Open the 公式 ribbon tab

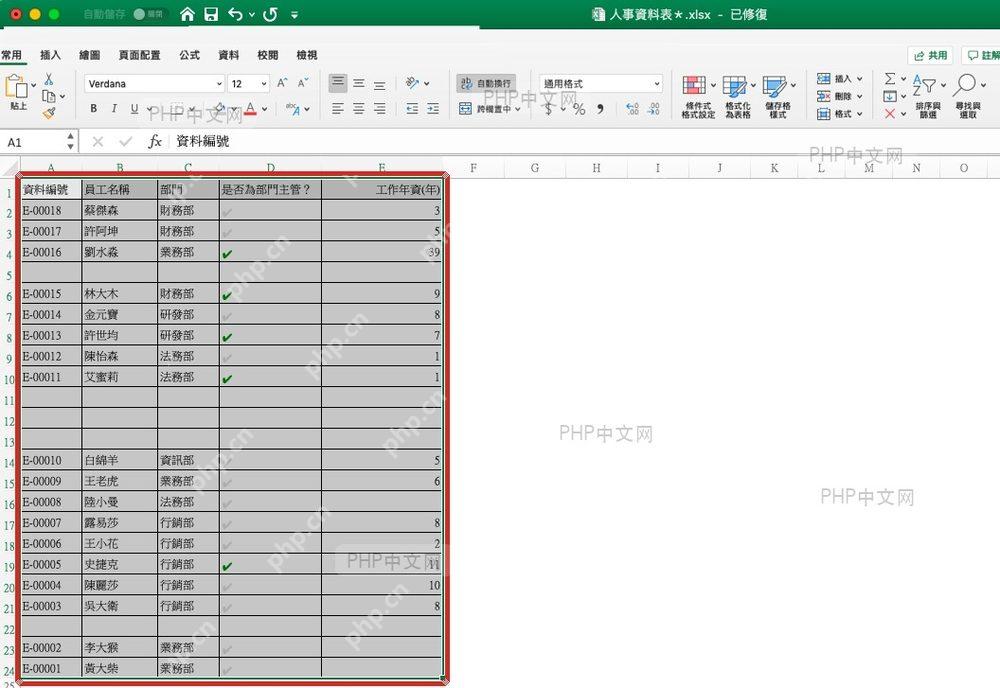tap(189, 55)
